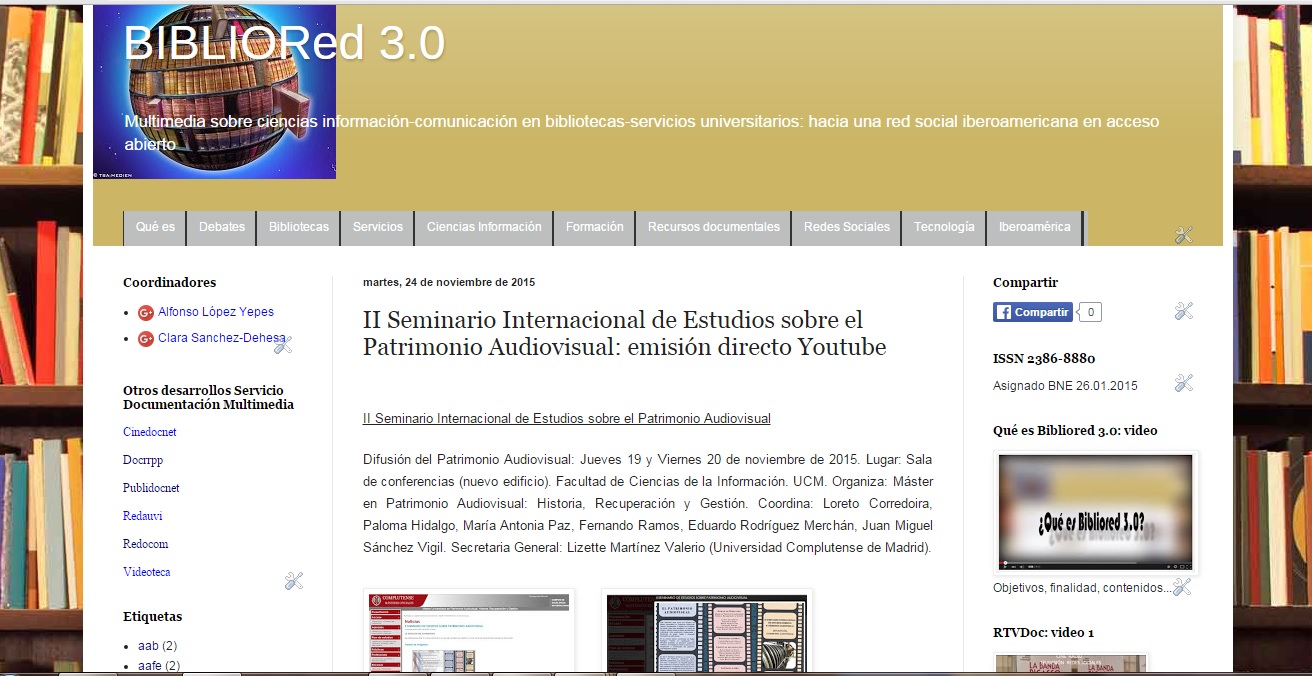Viewport: 1312px width, 676px height.
Task: Click the blog subtitle description text
Action: tap(642, 133)
